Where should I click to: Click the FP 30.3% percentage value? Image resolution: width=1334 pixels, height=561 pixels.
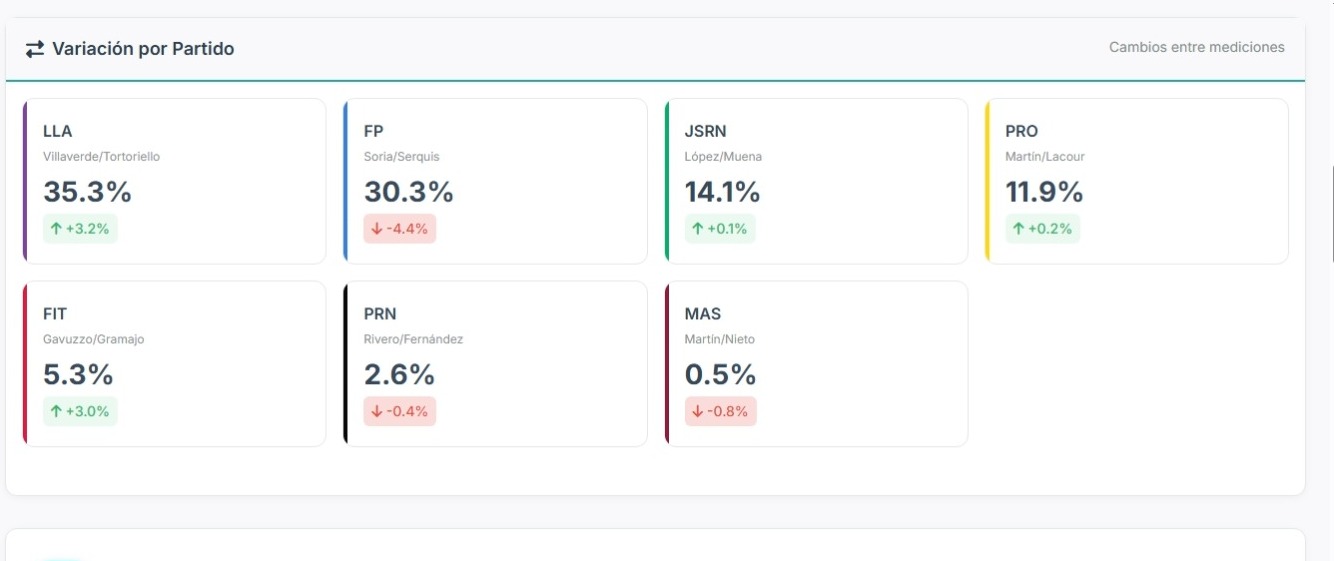pos(408,192)
